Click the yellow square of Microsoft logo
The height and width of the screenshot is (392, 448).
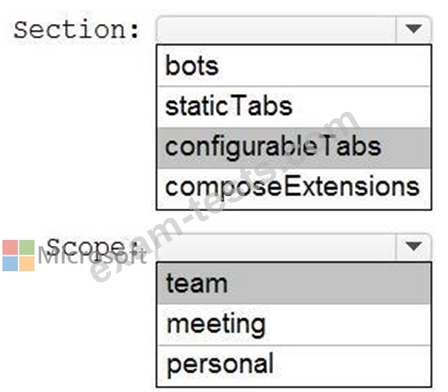[27, 264]
